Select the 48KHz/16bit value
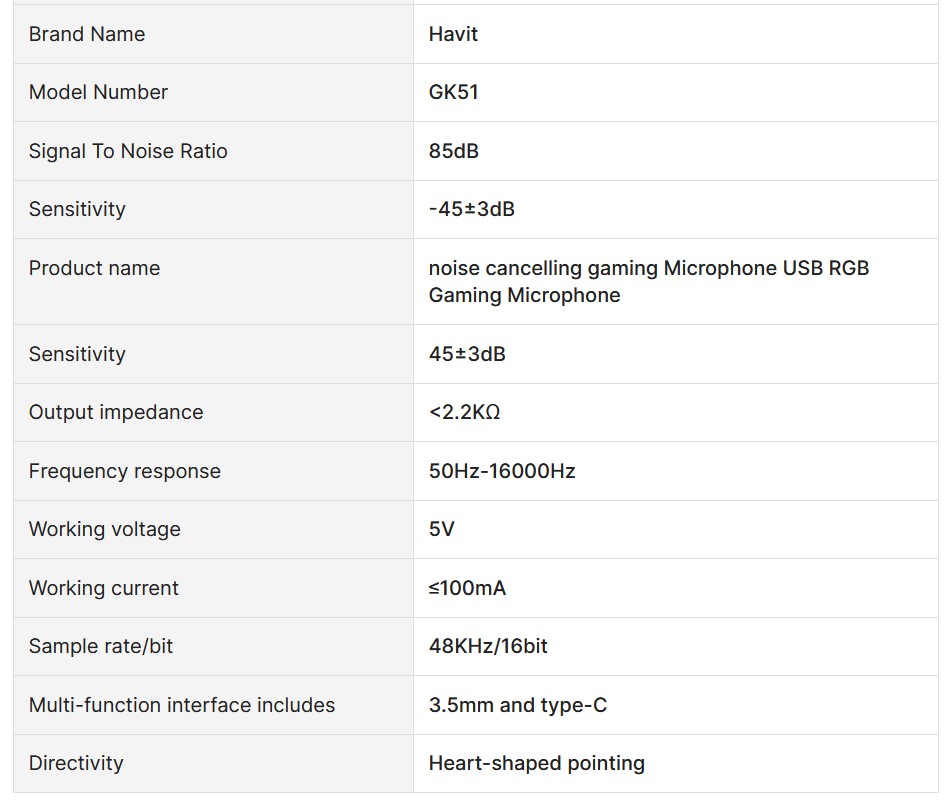The width and height of the screenshot is (952, 803). tap(488, 646)
